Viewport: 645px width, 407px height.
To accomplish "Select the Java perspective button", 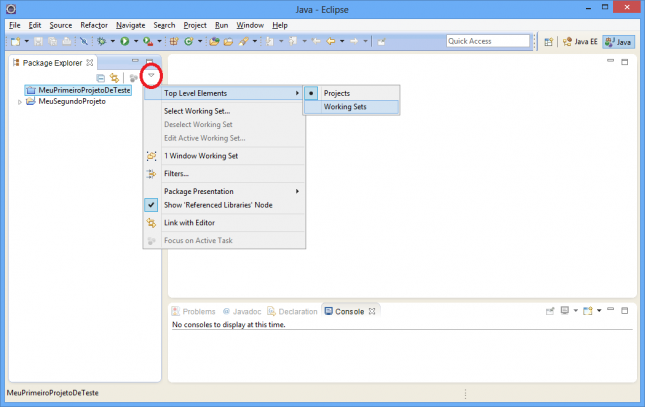I will (x=618, y=42).
